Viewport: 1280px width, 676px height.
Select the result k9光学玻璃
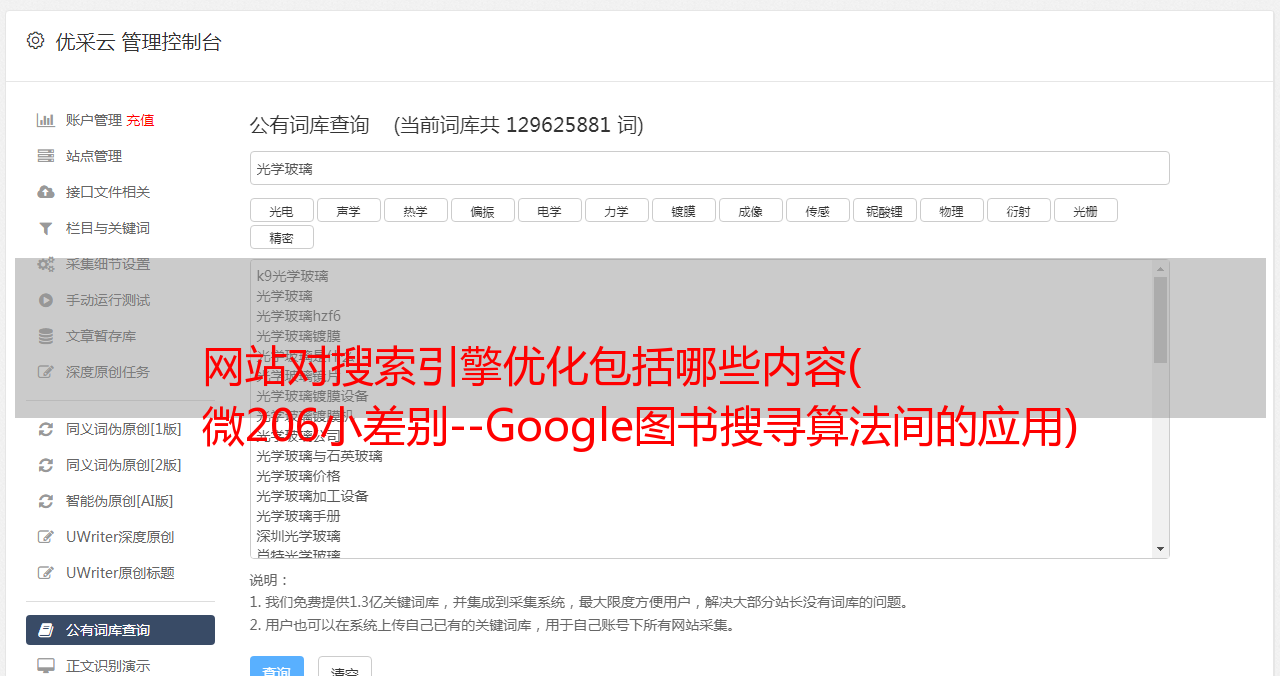click(292, 276)
